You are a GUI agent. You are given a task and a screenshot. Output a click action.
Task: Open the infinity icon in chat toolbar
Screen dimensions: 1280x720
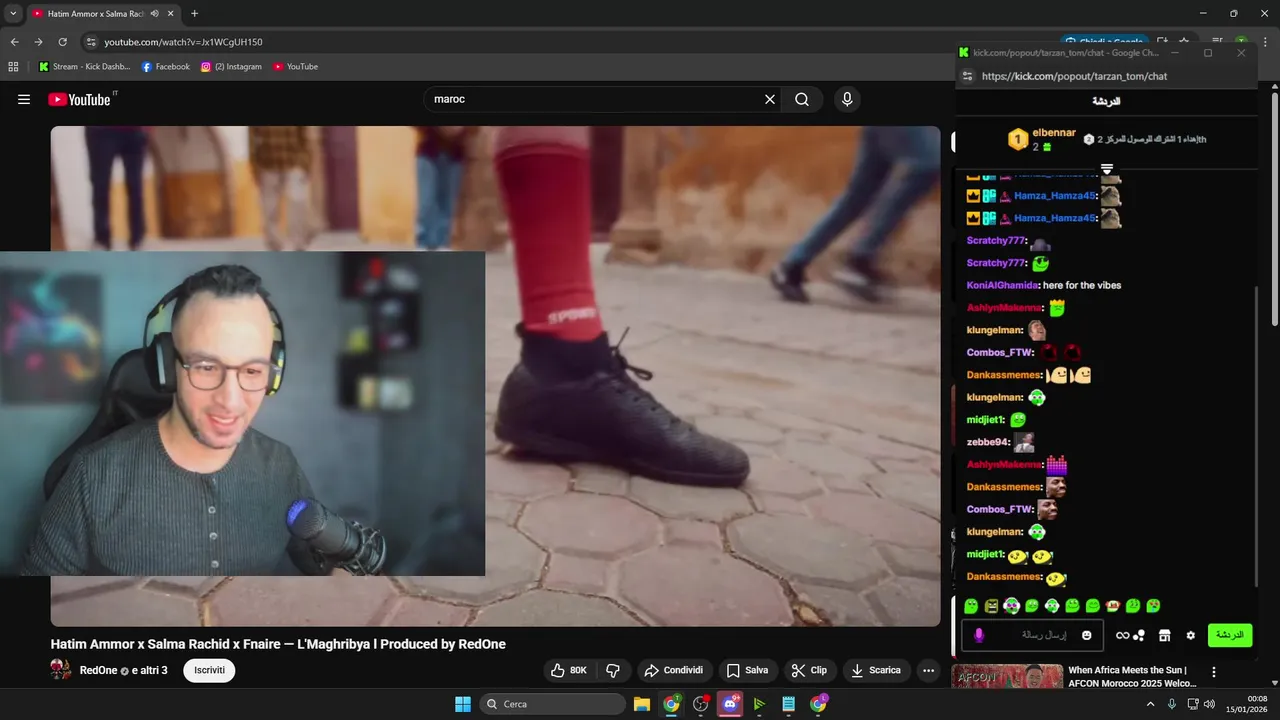[1122, 635]
